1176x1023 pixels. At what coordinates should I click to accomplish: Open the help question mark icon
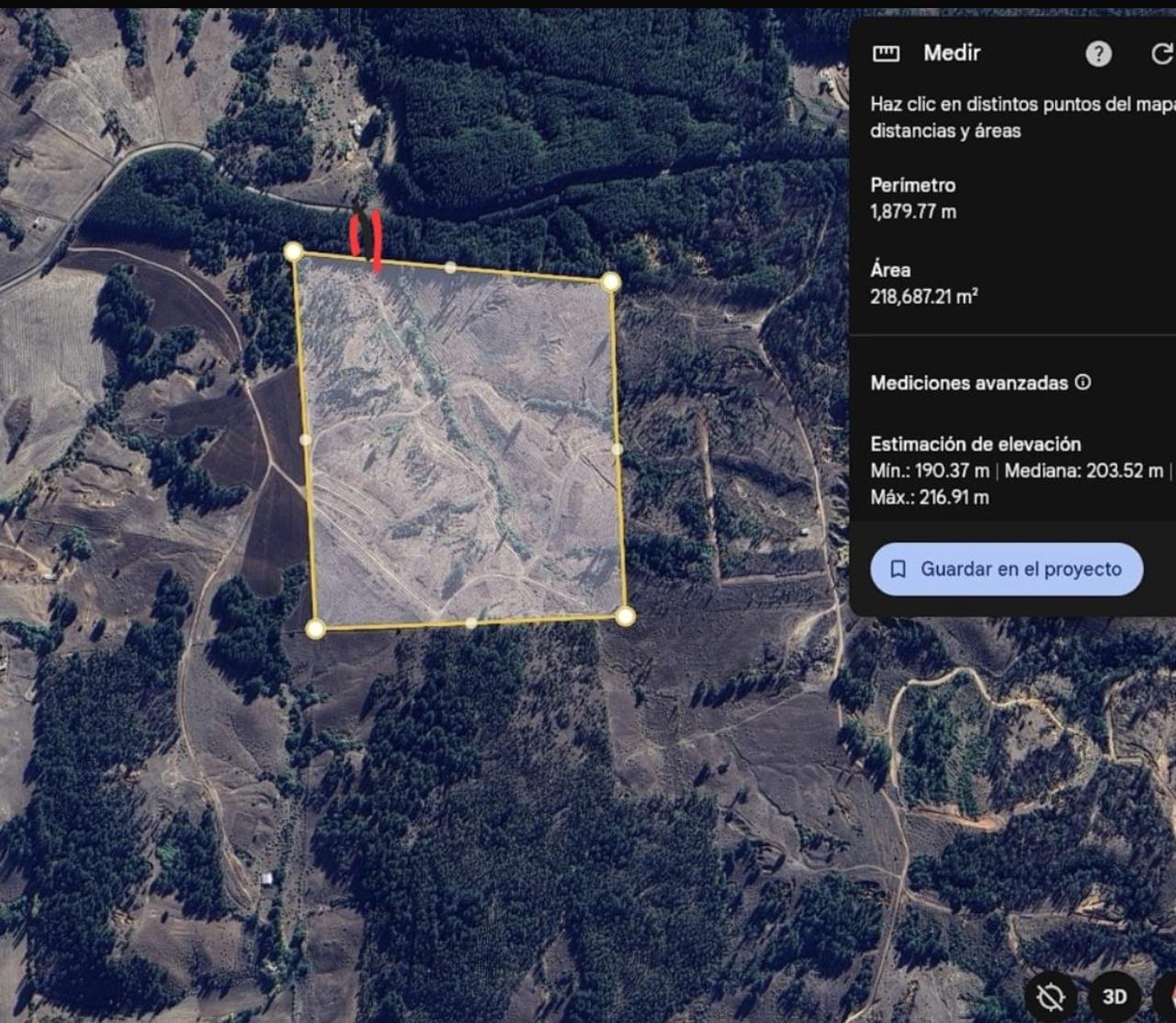pos(1098,54)
